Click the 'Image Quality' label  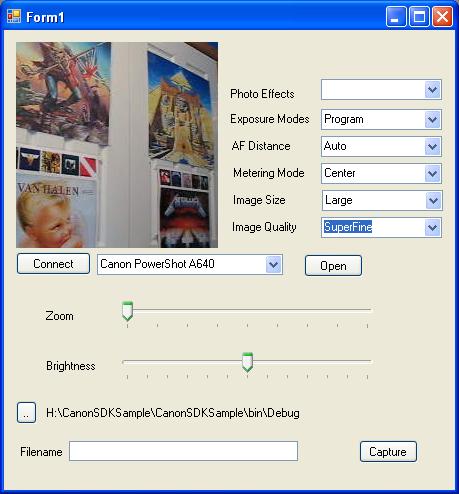click(264, 227)
